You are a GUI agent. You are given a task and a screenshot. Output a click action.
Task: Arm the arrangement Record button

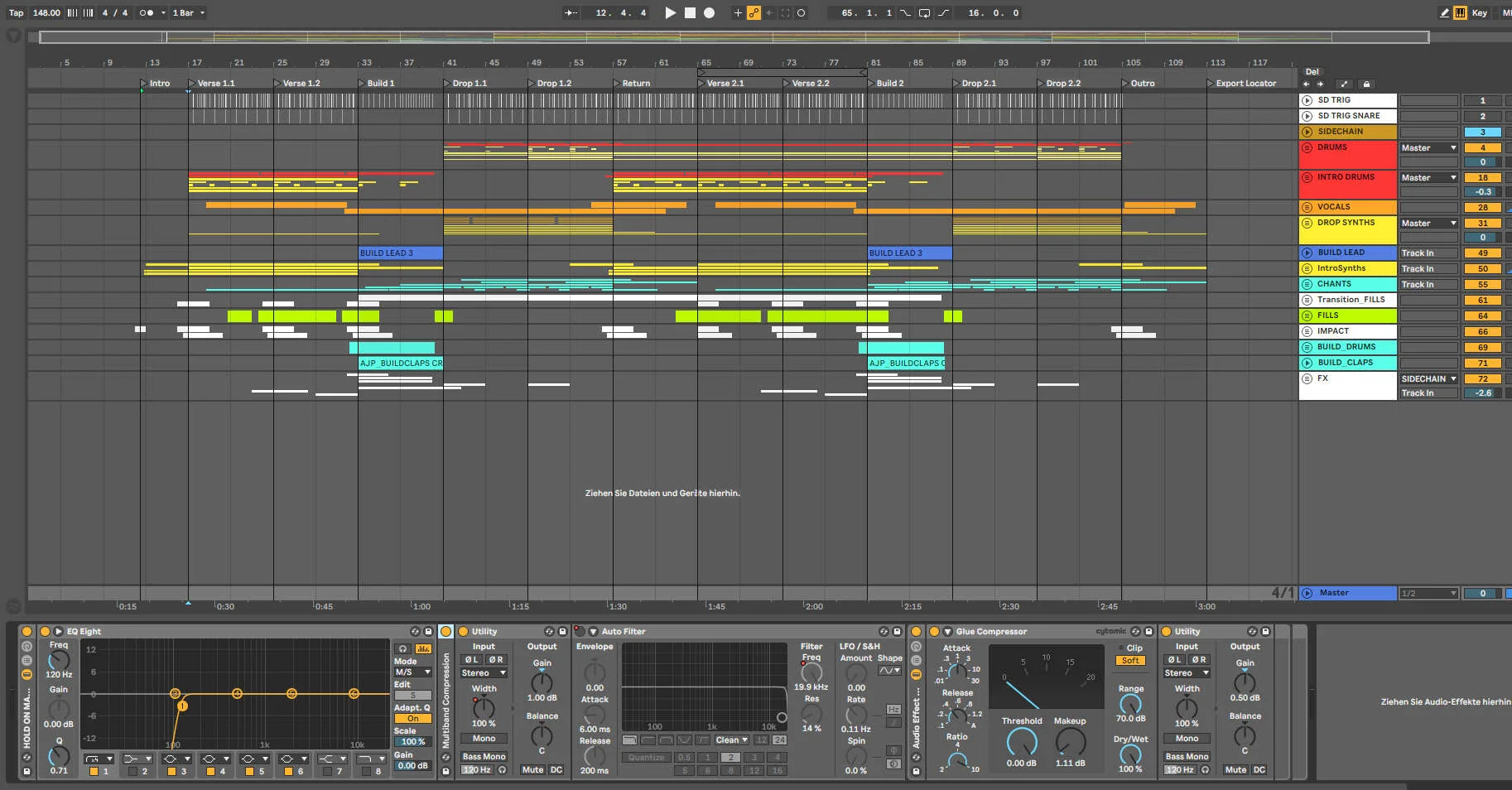[710, 12]
